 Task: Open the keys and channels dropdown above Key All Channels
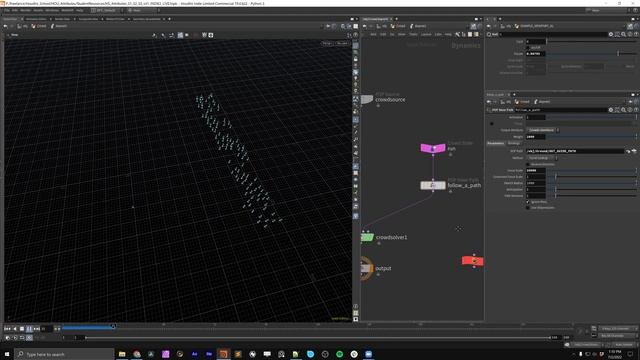(x=618, y=329)
